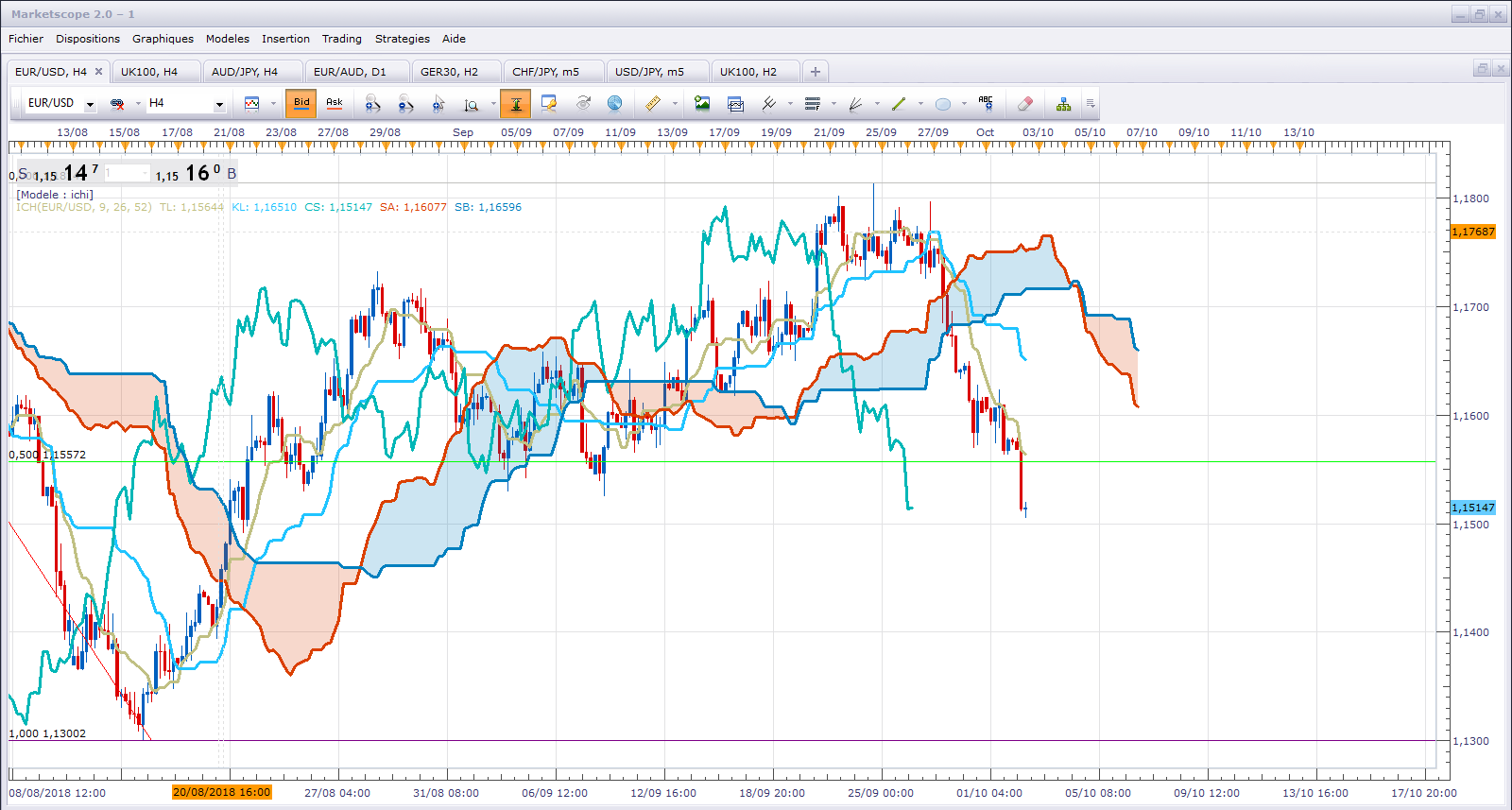The height and width of the screenshot is (810, 1512).
Task: Add a new chart tab
Action: 815,72
